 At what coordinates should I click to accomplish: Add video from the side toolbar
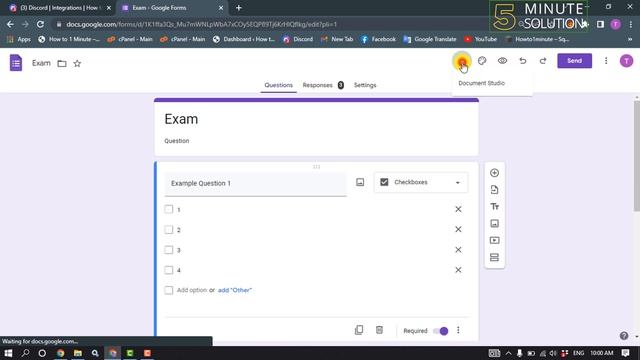pos(494,240)
